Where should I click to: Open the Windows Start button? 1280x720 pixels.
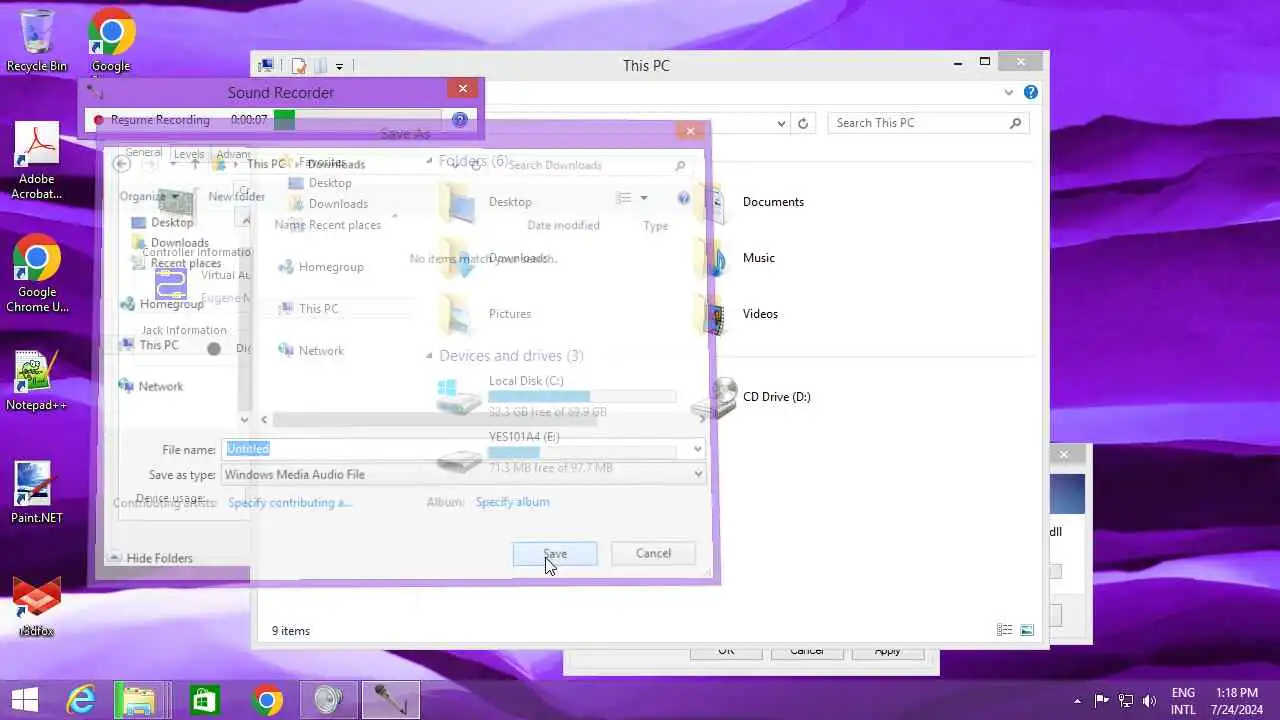(24, 700)
